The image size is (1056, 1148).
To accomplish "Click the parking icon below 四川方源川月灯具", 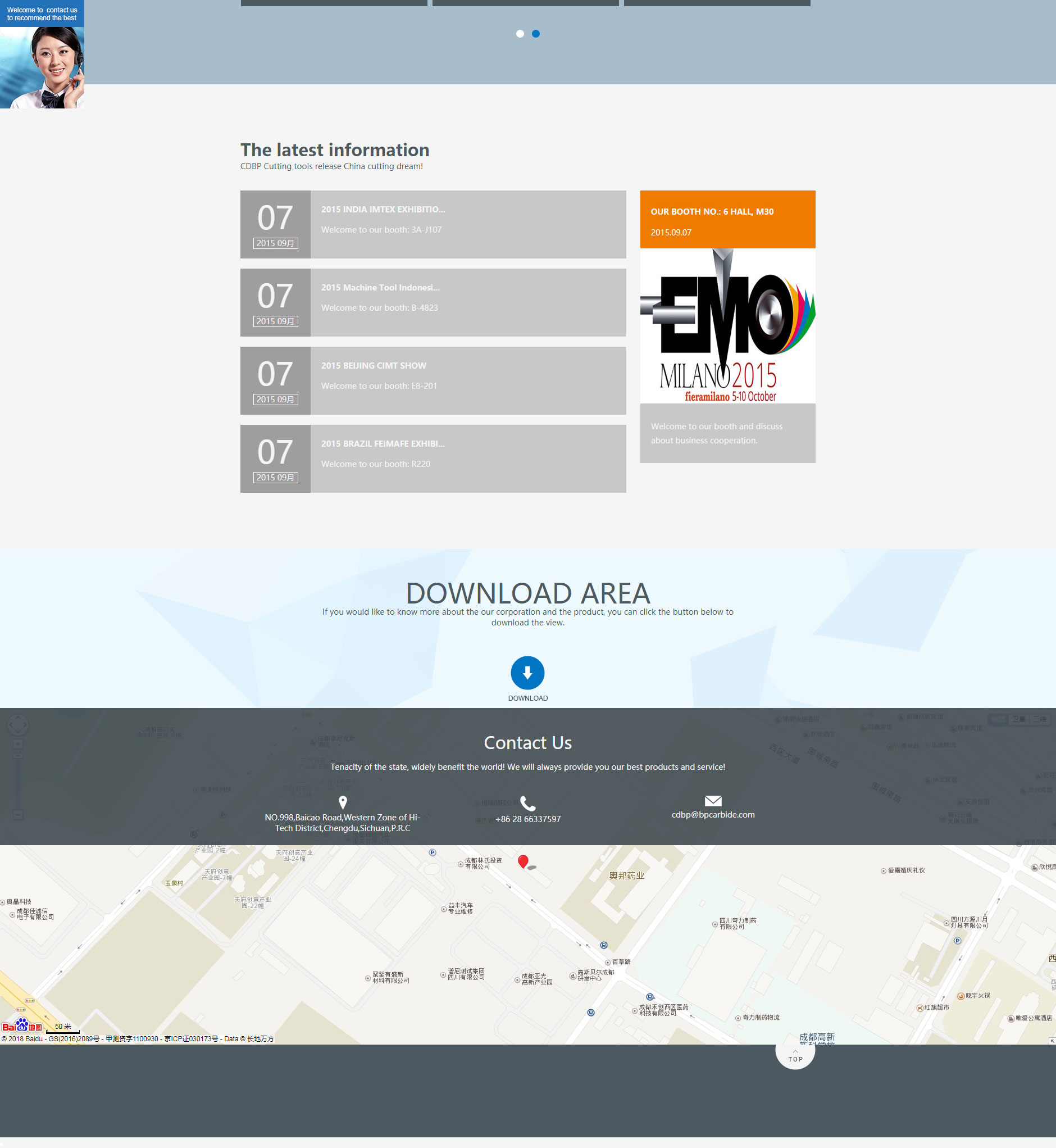I will pos(958,941).
